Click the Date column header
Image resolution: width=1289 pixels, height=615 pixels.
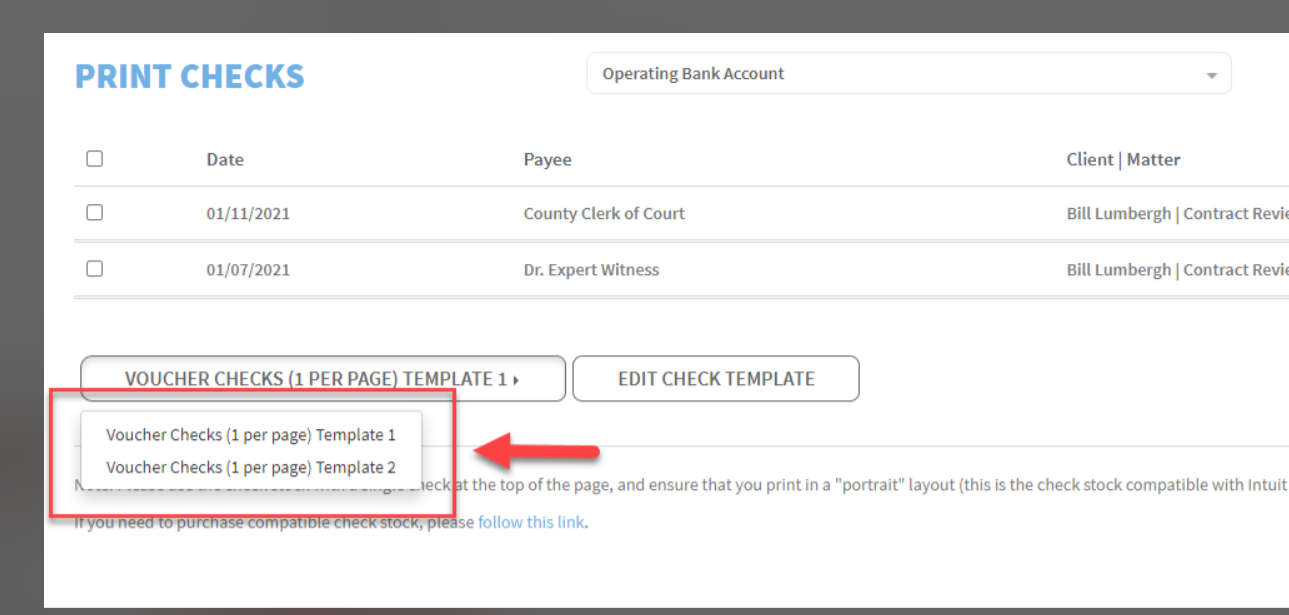tap(225, 159)
